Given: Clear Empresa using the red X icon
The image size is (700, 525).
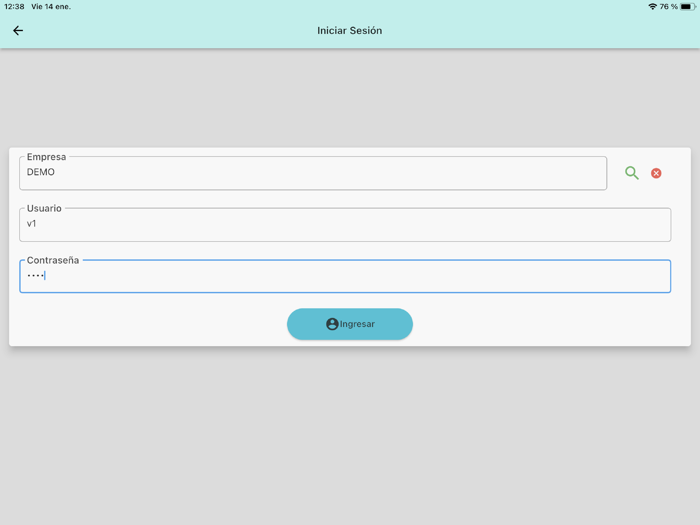Looking at the screenshot, I should tap(656, 173).
